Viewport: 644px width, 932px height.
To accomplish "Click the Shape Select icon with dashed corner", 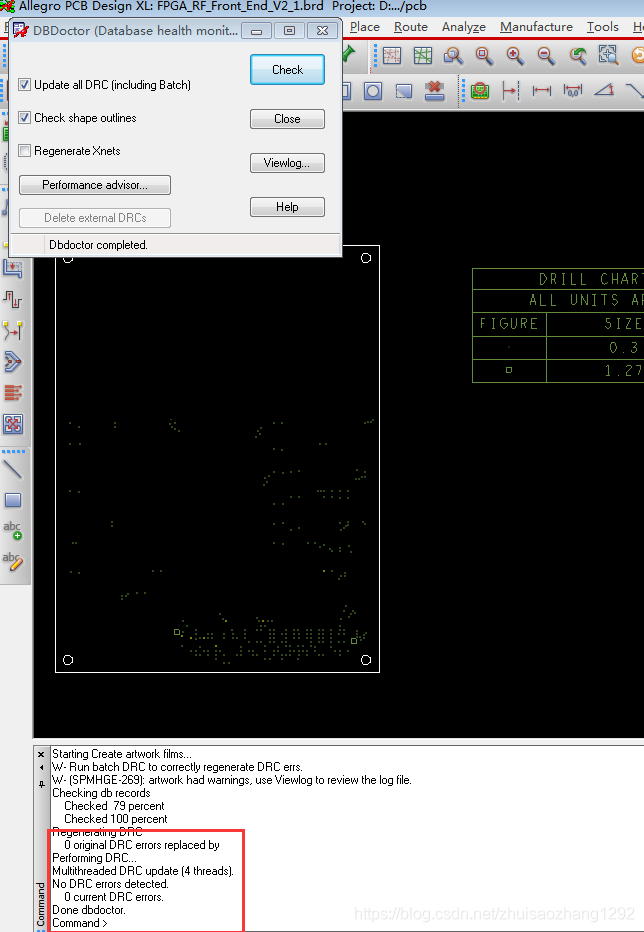I will pos(404,91).
